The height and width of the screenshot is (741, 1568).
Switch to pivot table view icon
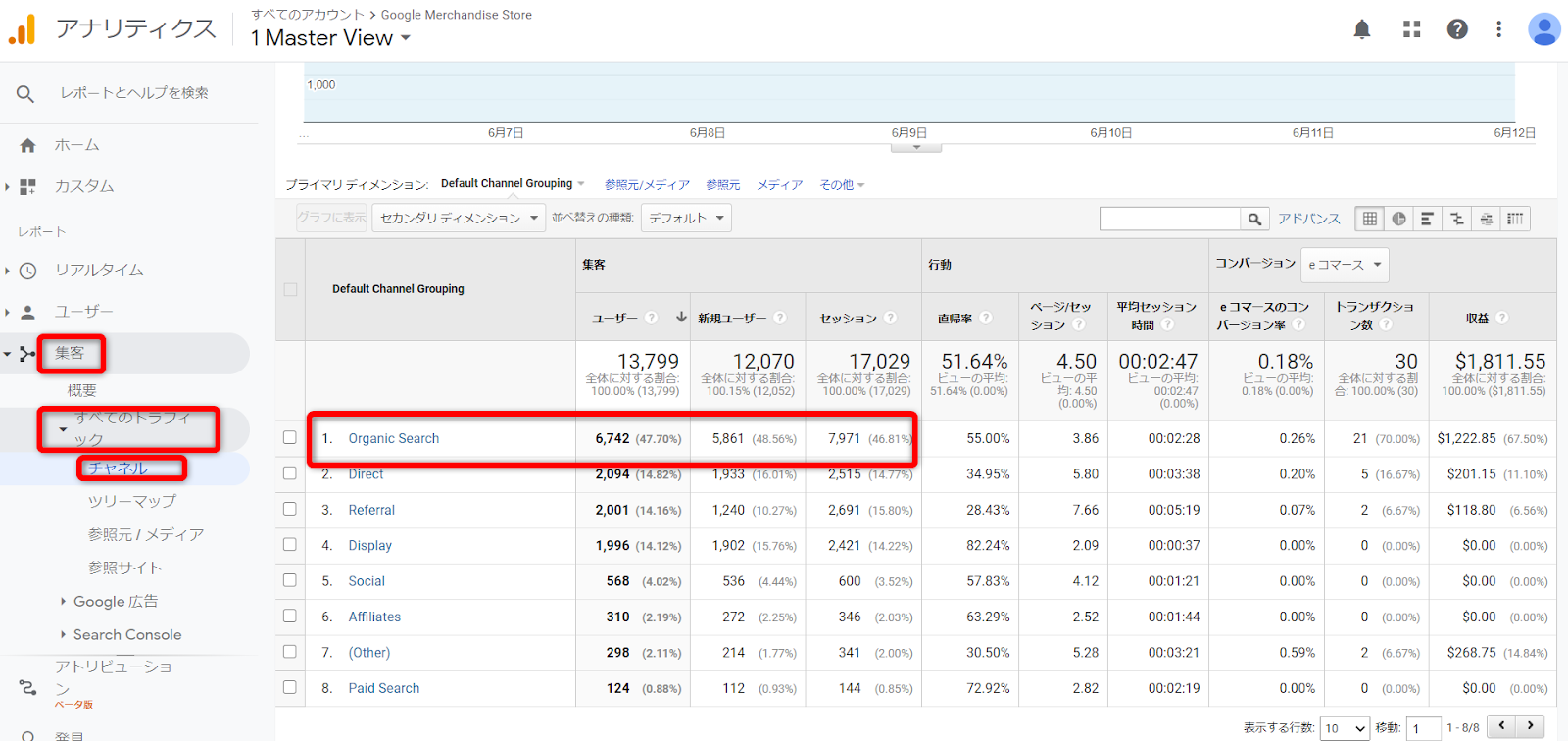[x=1515, y=219]
